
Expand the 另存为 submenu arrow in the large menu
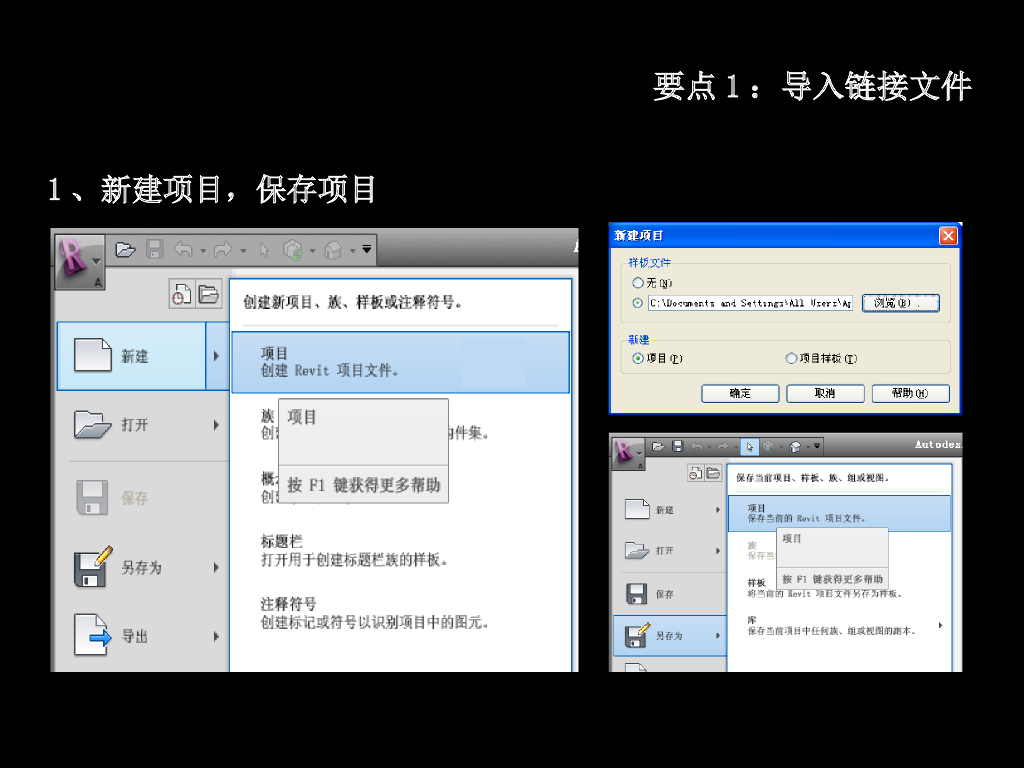tap(216, 568)
